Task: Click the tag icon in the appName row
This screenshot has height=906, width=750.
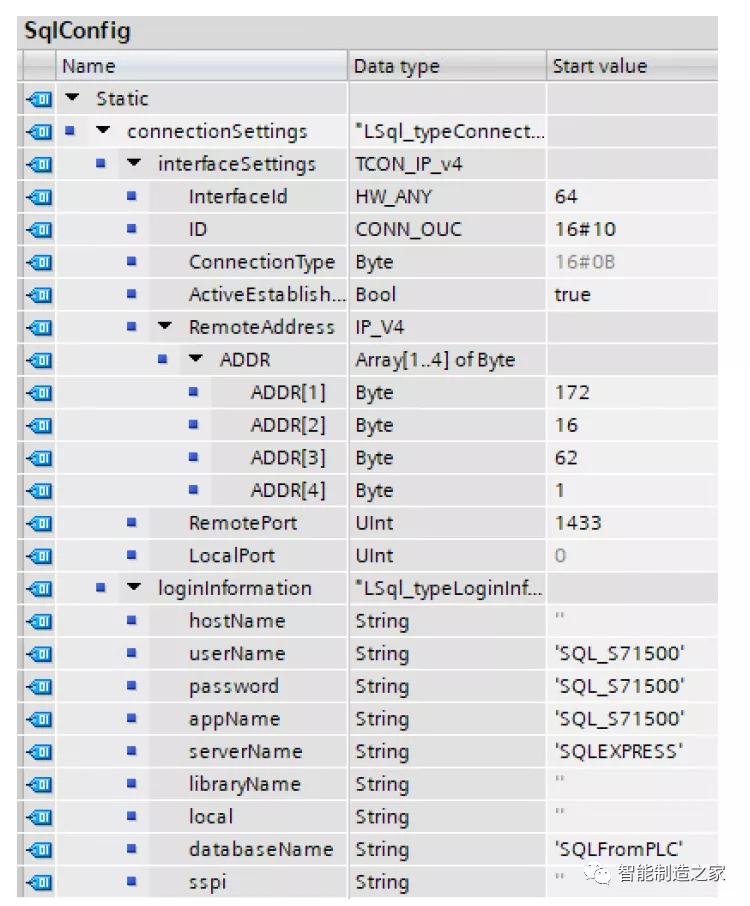Action: (x=39, y=719)
